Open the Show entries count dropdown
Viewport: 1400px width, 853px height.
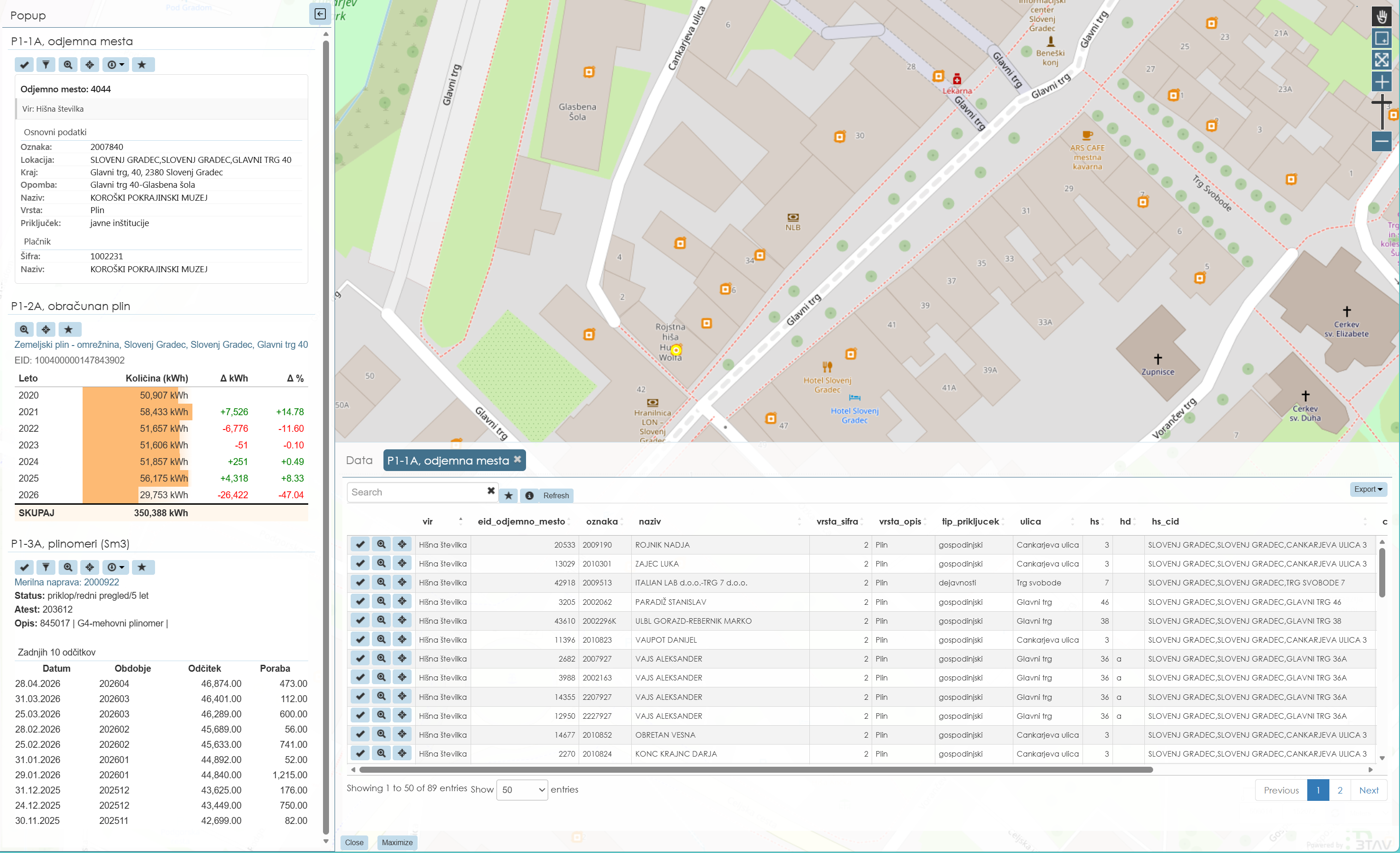522,790
